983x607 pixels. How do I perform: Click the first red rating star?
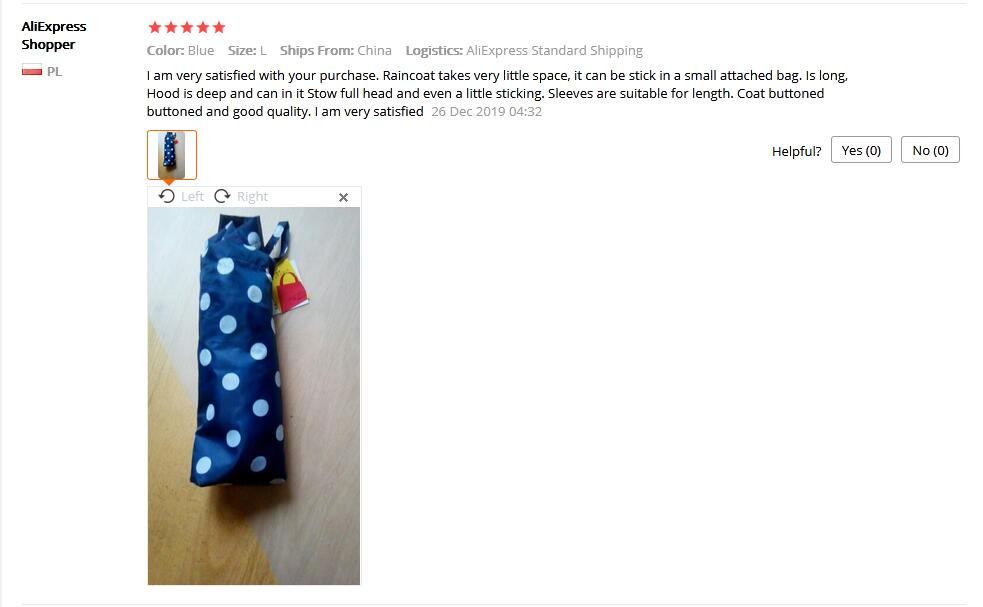click(154, 27)
